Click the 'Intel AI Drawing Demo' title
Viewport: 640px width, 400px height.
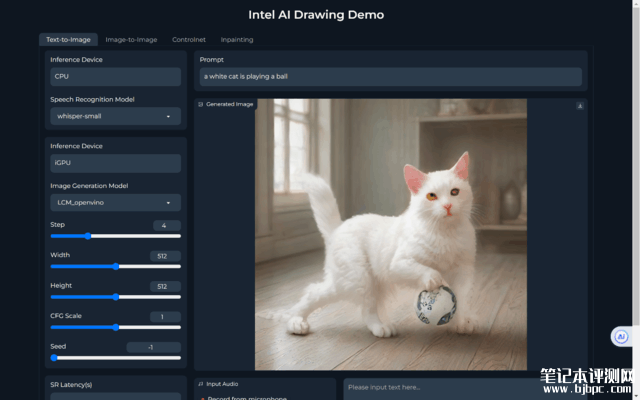316,15
